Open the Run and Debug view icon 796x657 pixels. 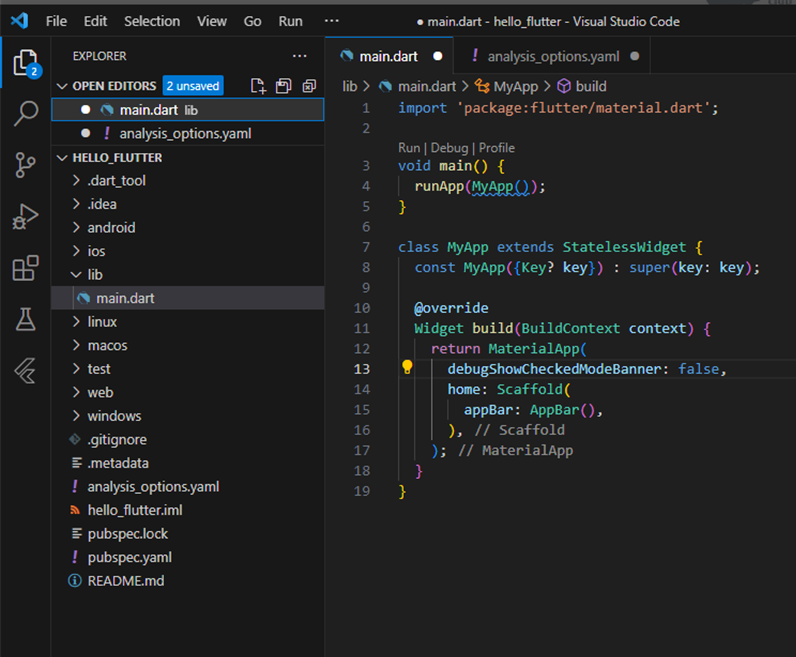pyautogui.click(x=25, y=217)
